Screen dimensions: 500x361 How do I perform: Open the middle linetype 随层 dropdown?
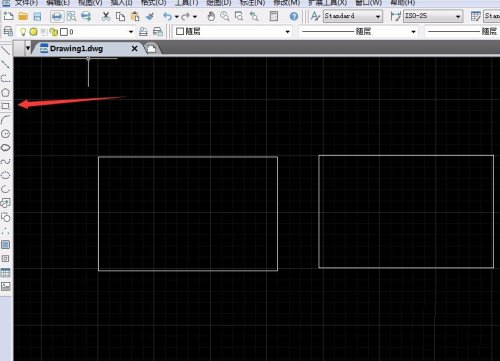(413, 32)
